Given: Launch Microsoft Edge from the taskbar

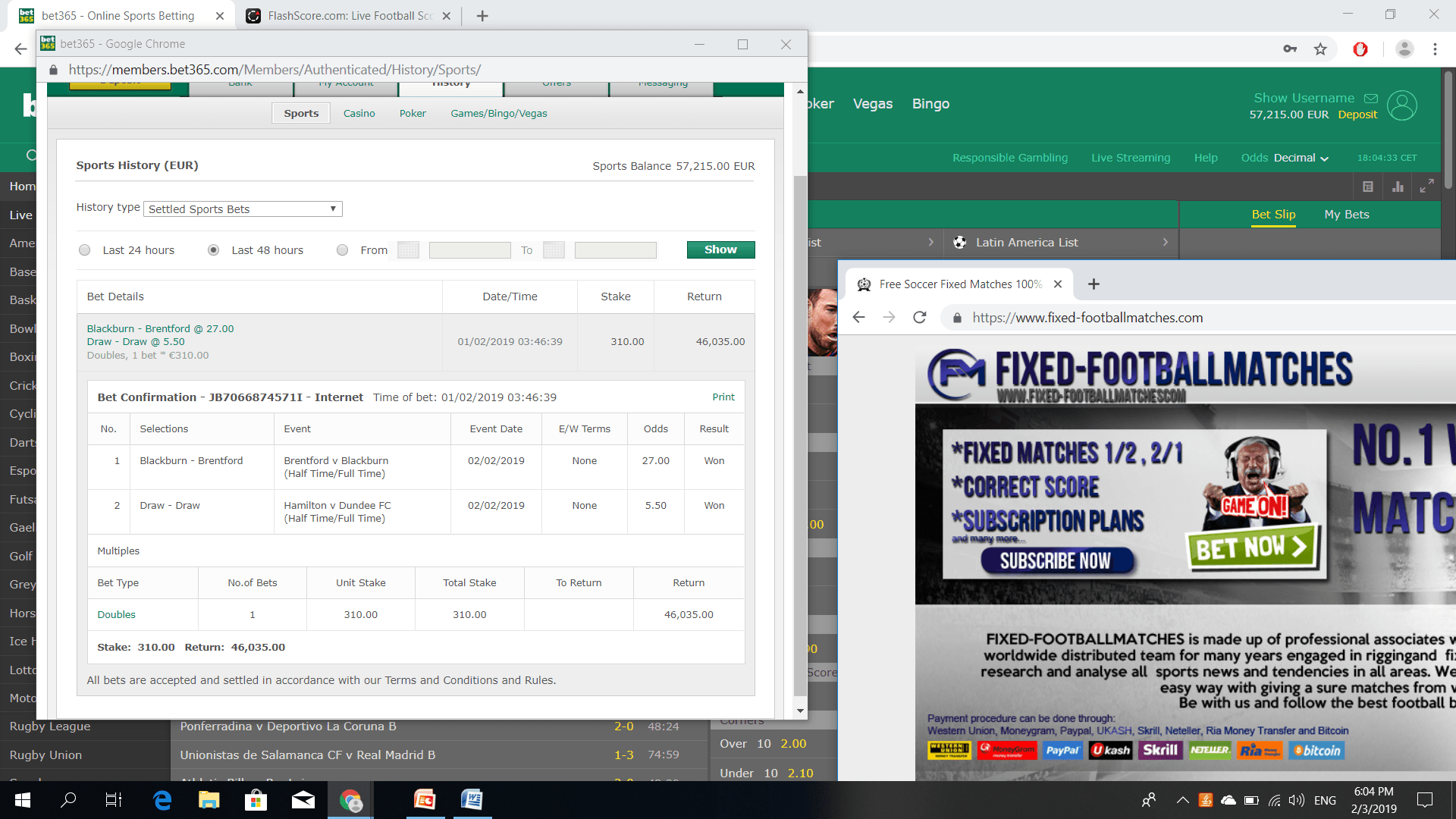Looking at the screenshot, I should click(x=162, y=800).
